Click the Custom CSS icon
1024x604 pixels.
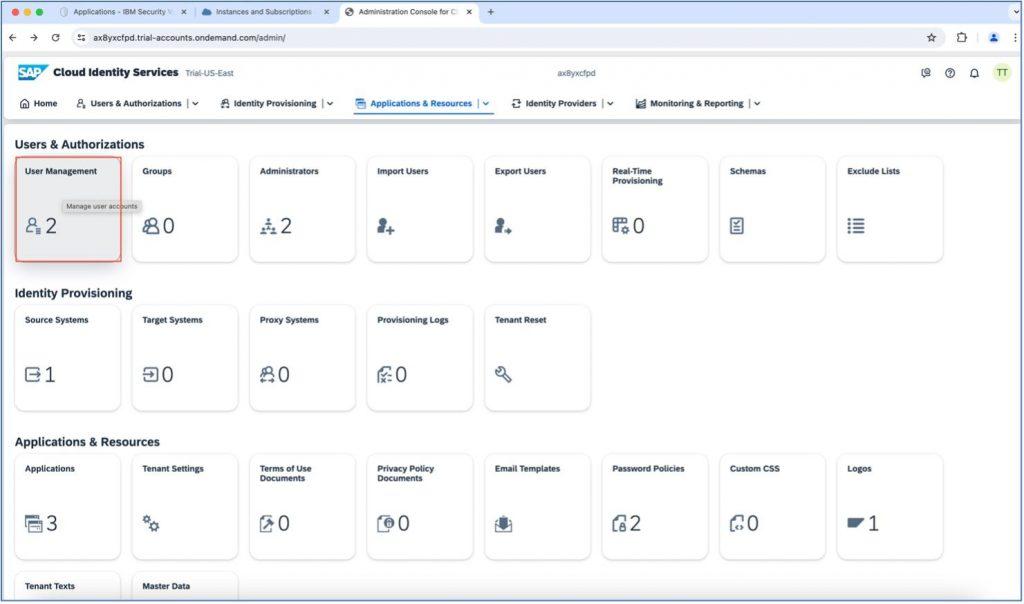pos(736,524)
